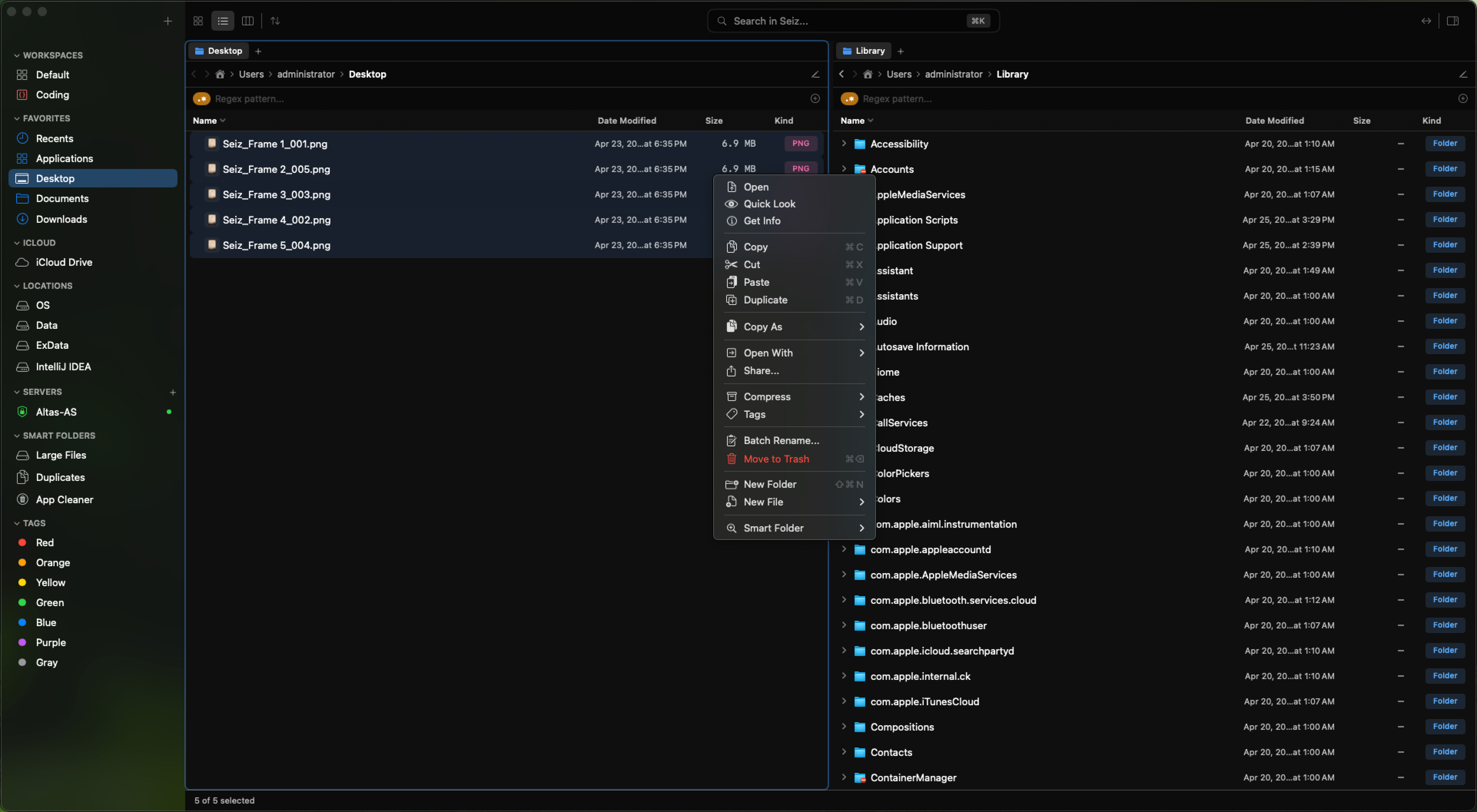Open the Coding workspace
This screenshot has height=812, width=1477.
point(53,94)
